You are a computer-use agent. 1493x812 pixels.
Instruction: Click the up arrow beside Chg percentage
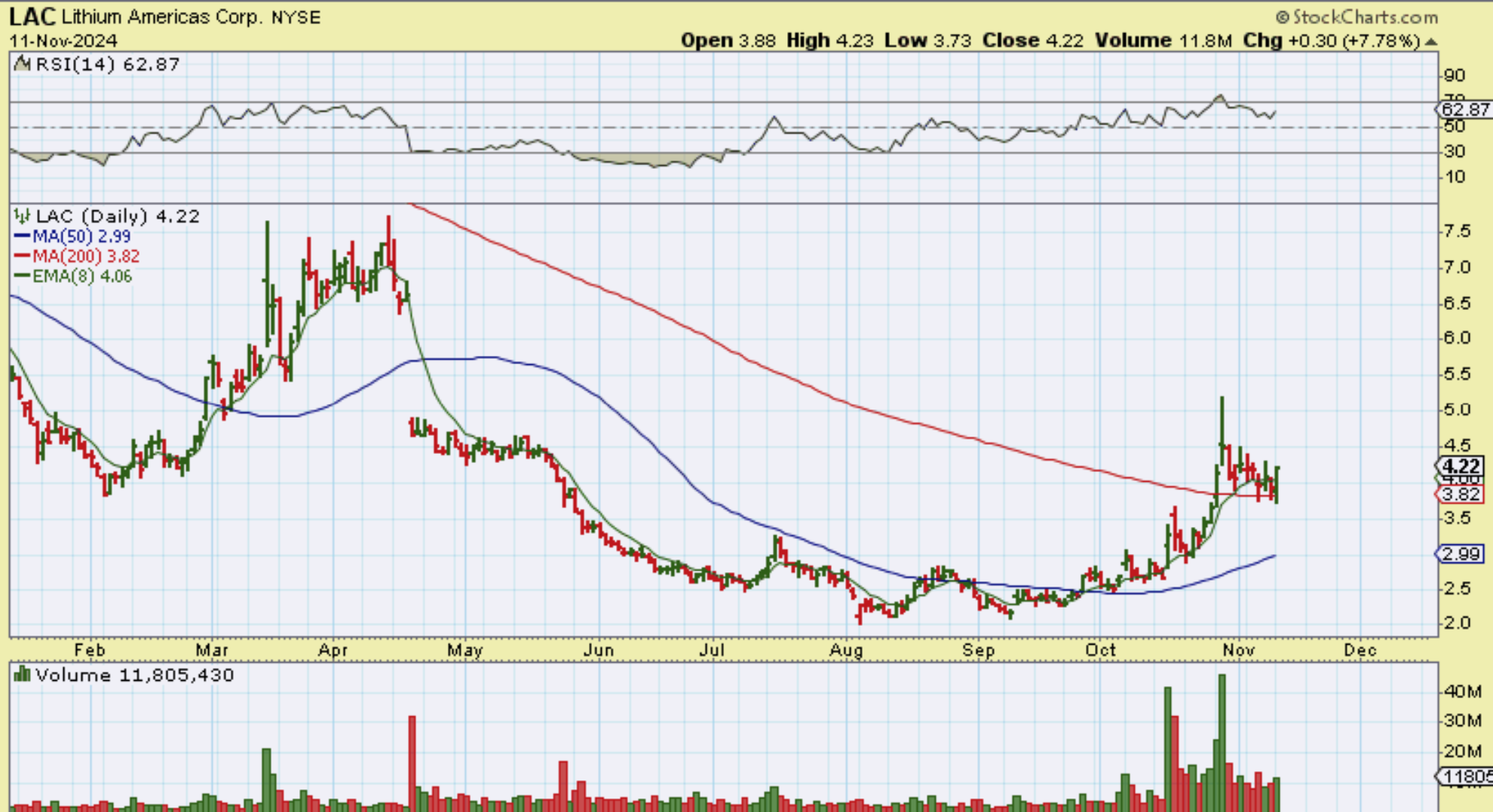[x=1430, y=41]
